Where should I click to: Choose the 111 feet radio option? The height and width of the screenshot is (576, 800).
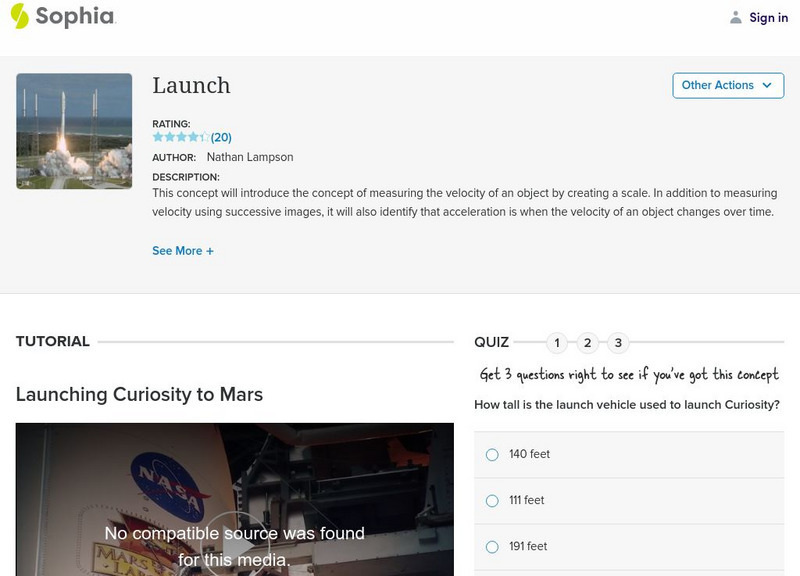tap(492, 500)
